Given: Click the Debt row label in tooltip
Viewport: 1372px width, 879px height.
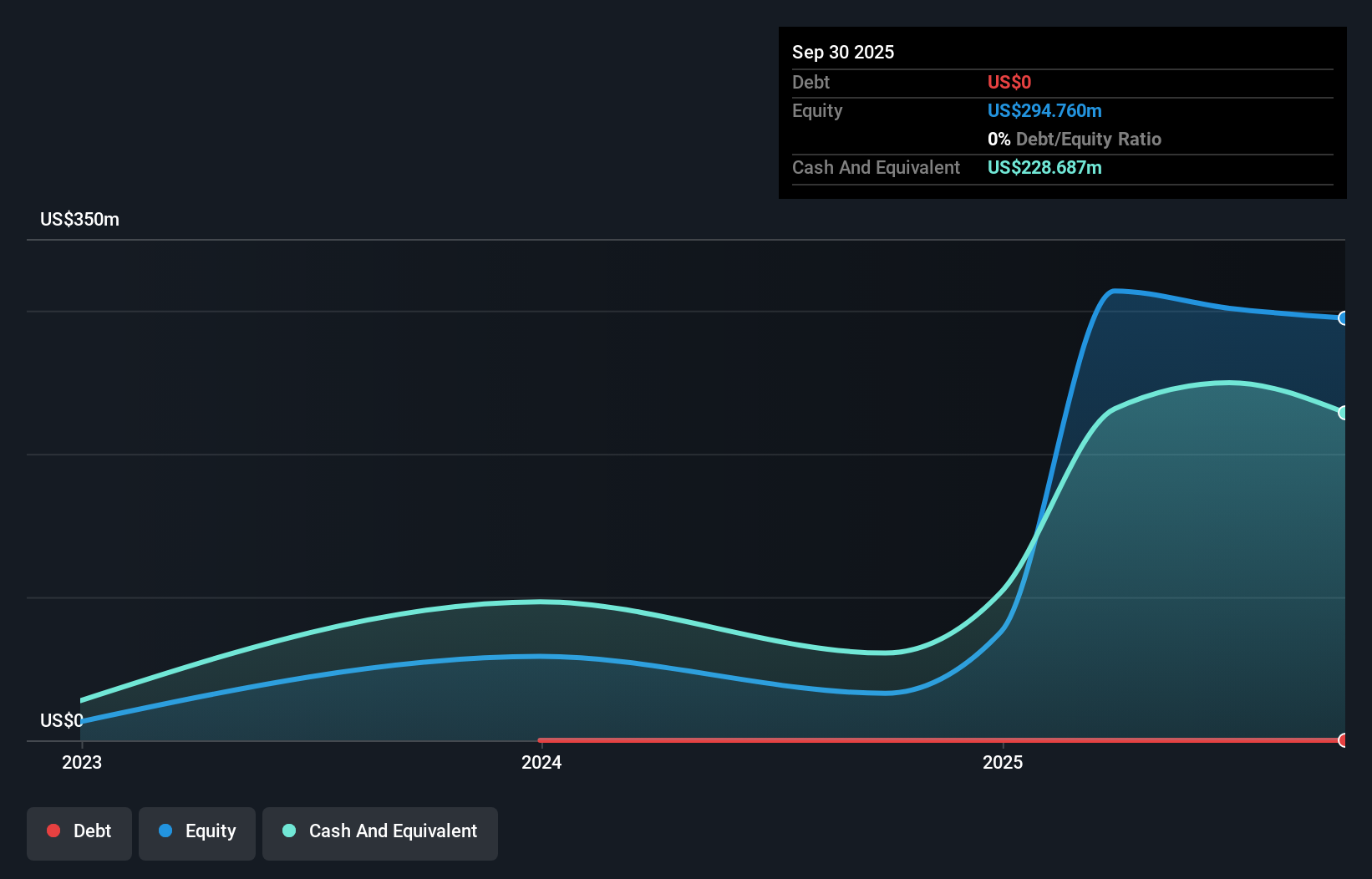Looking at the screenshot, I should 810,82.
